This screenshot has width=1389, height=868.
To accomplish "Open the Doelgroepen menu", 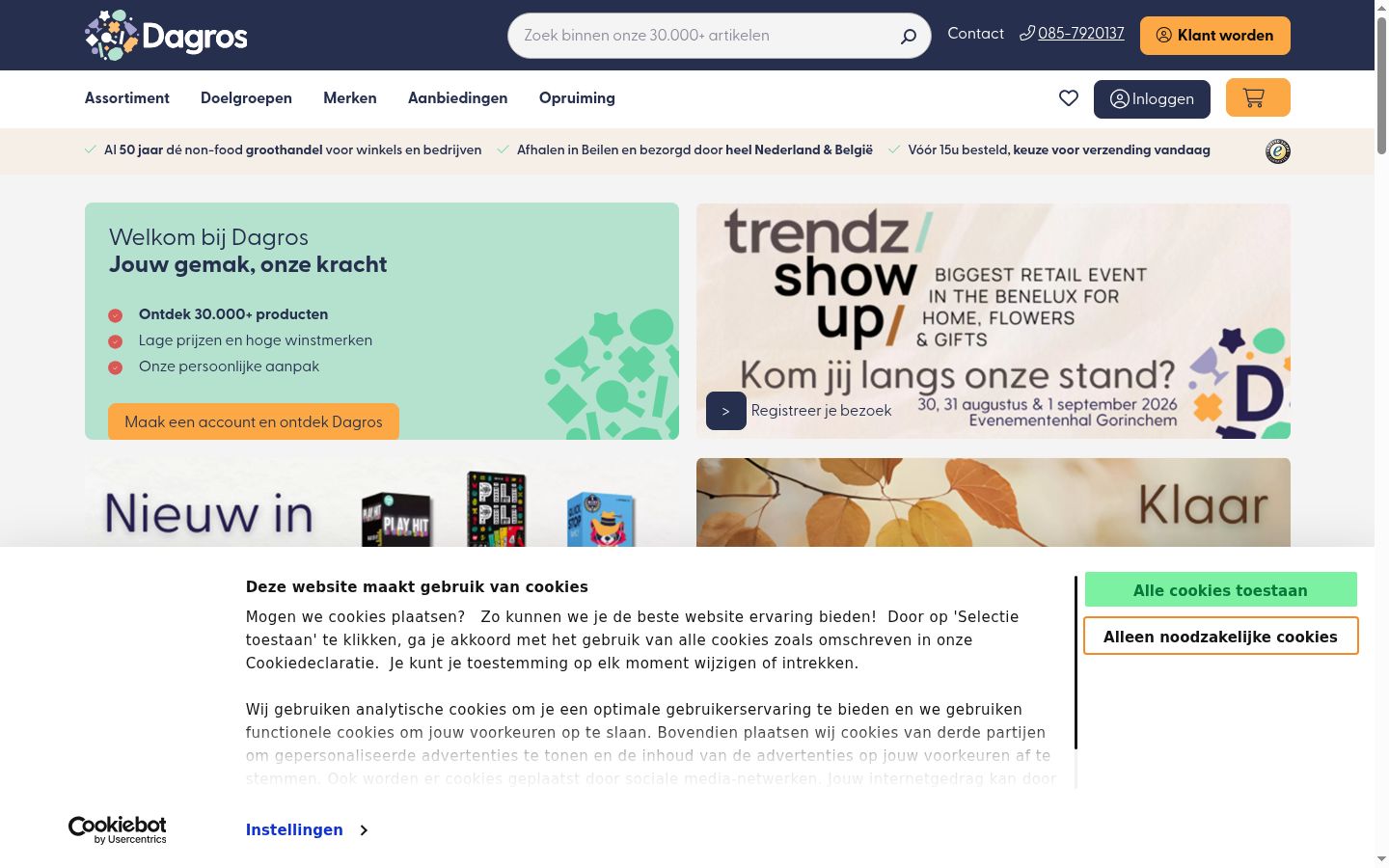I will click(x=246, y=98).
